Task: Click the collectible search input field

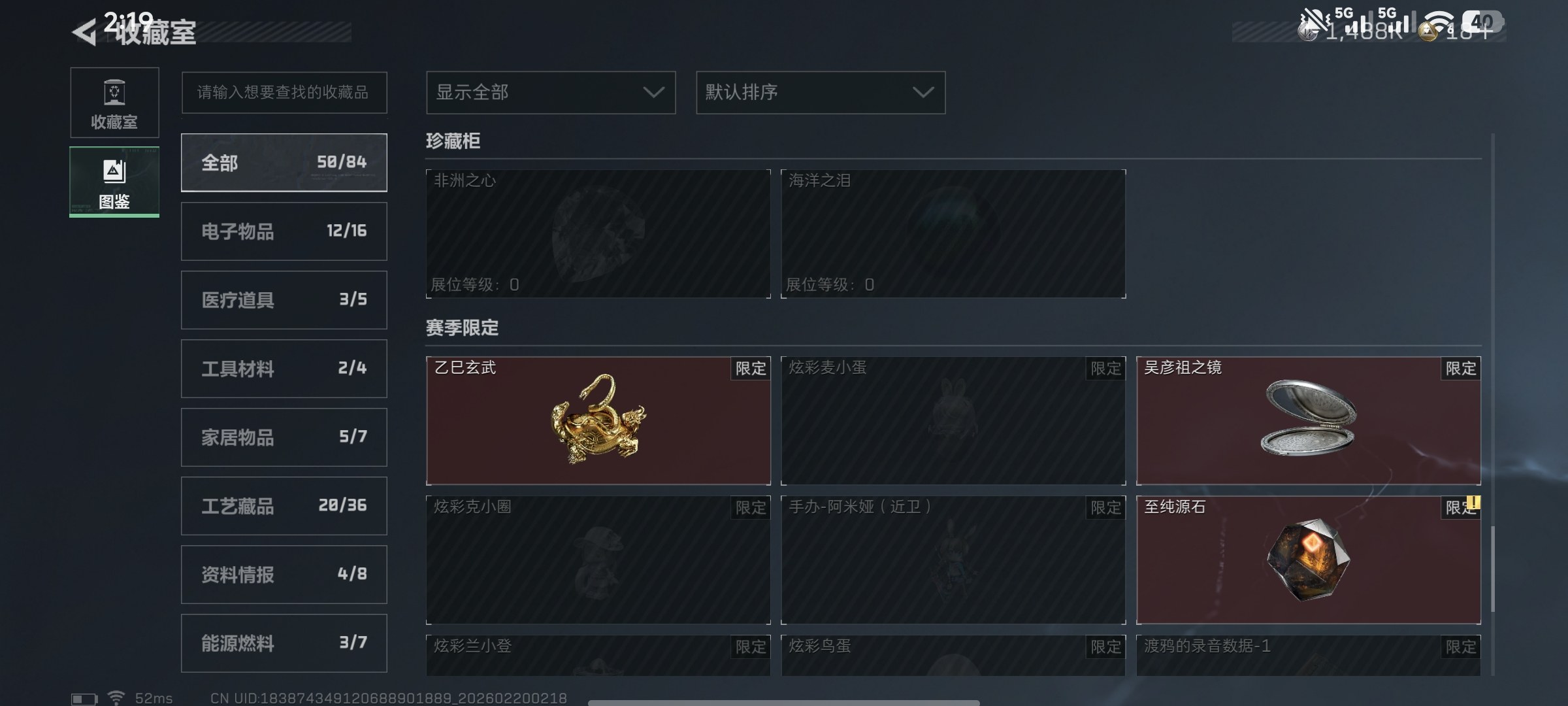Action: 284,92
